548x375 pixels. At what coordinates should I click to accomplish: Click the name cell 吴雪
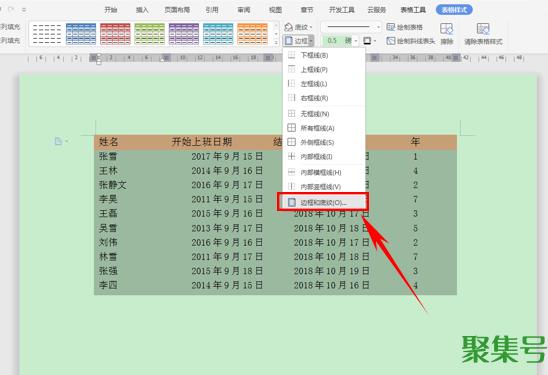pos(108,228)
